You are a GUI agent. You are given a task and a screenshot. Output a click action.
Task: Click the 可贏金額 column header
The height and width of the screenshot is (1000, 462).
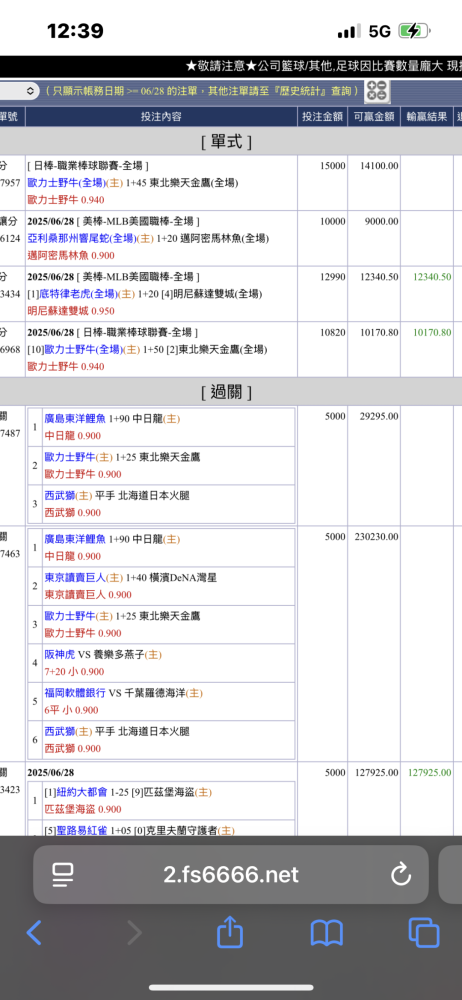(374, 117)
